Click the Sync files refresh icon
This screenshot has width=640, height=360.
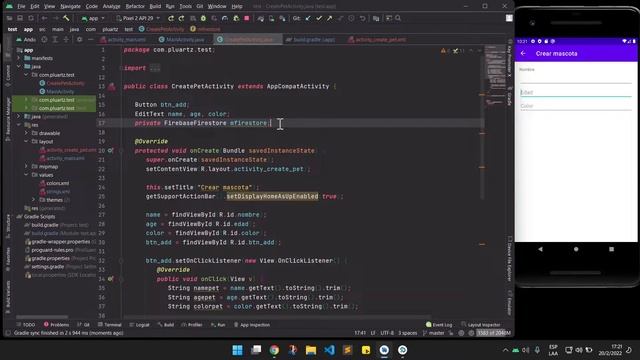[31, 18]
